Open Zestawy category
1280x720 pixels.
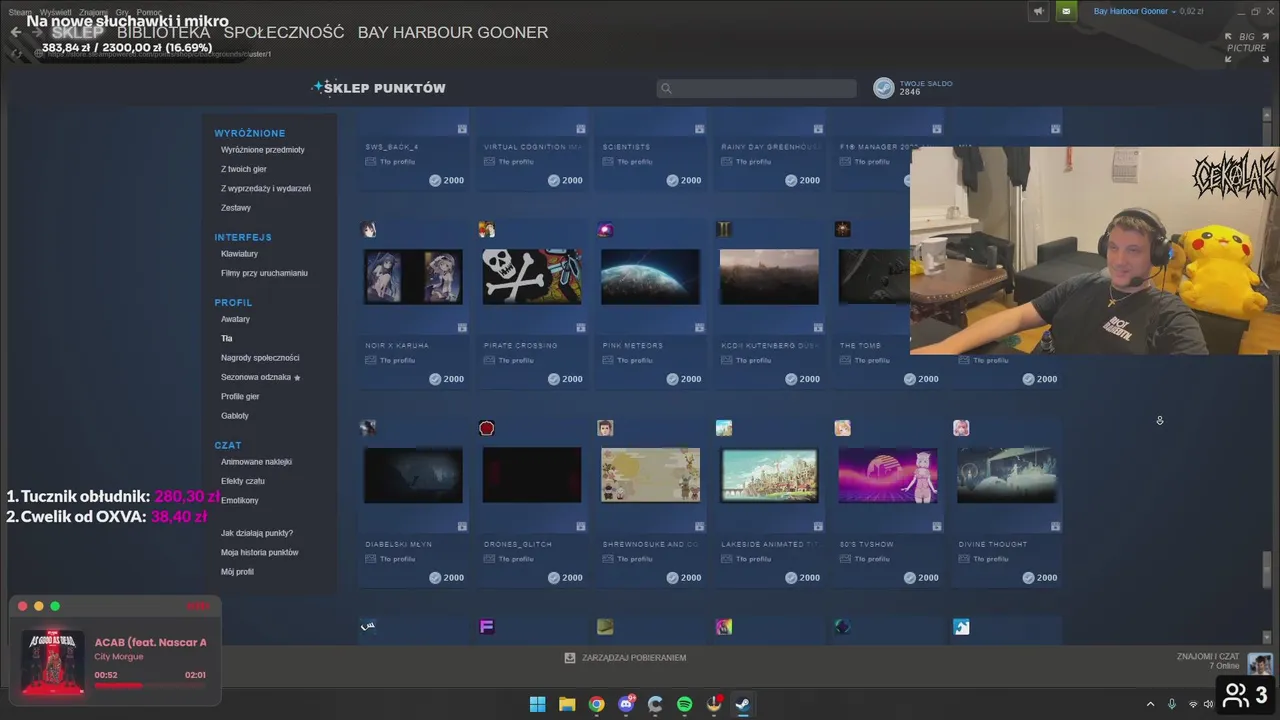click(236, 208)
